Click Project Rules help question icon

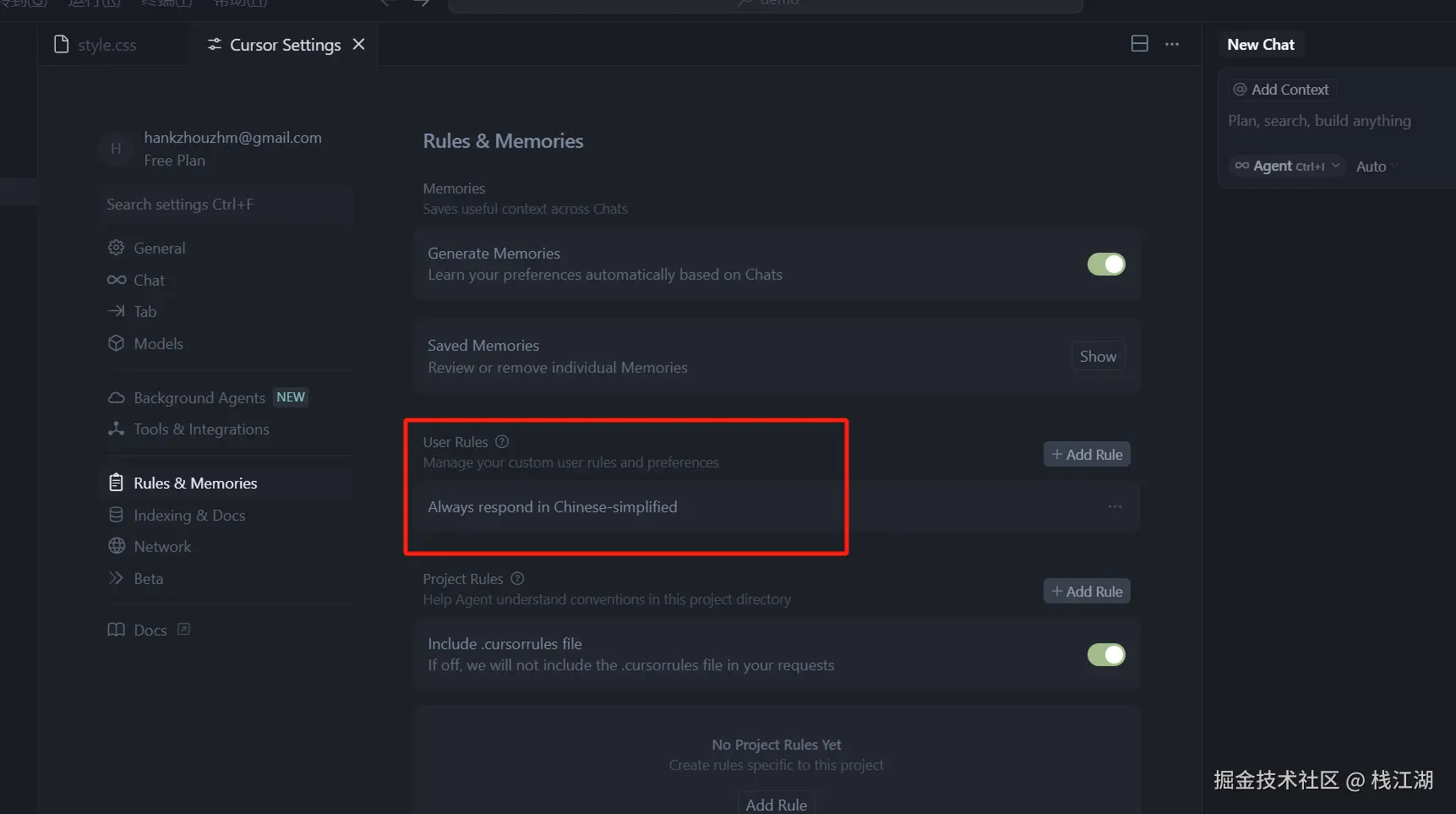(x=518, y=578)
